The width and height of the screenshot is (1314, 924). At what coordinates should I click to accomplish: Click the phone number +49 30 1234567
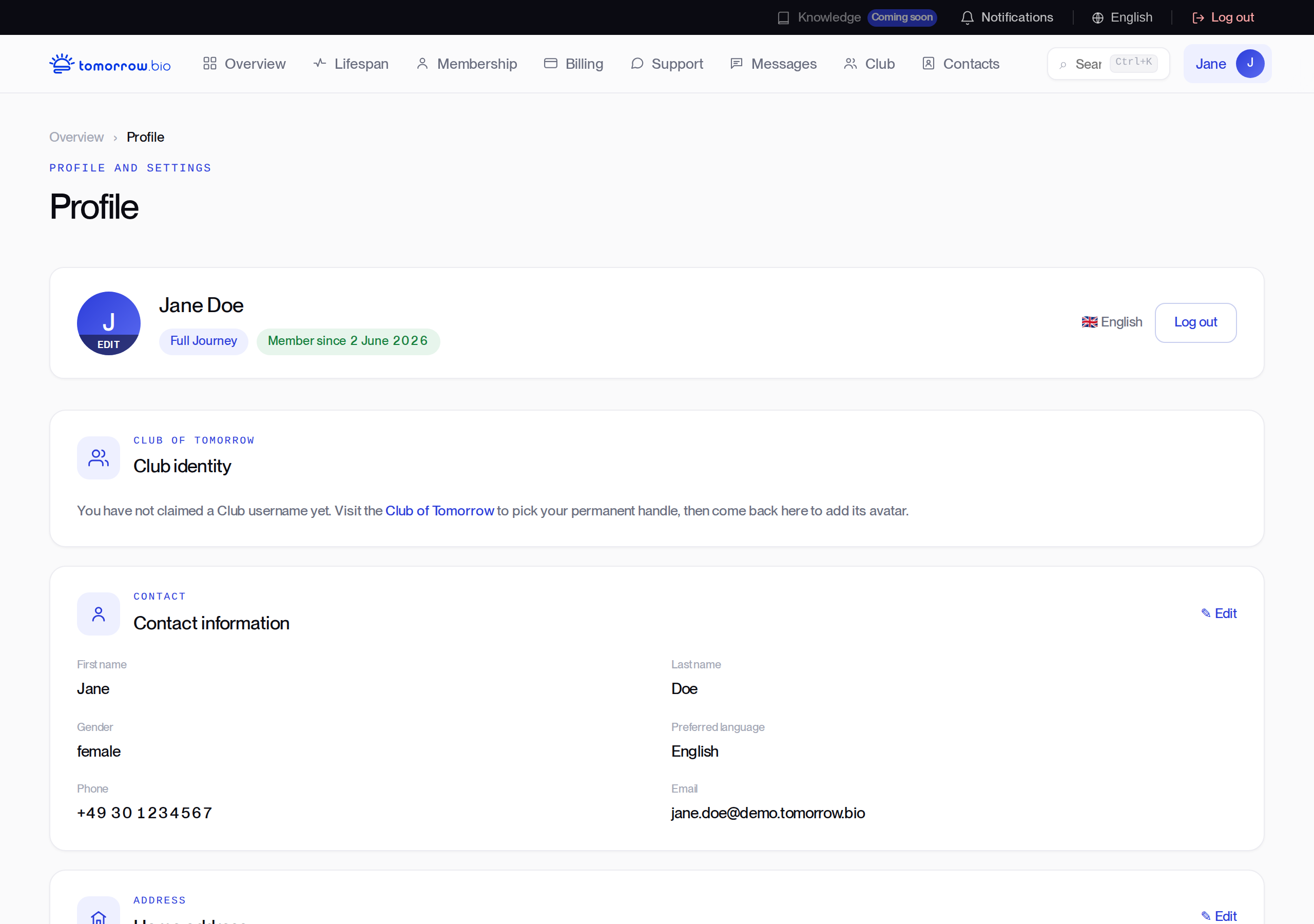(145, 814)
